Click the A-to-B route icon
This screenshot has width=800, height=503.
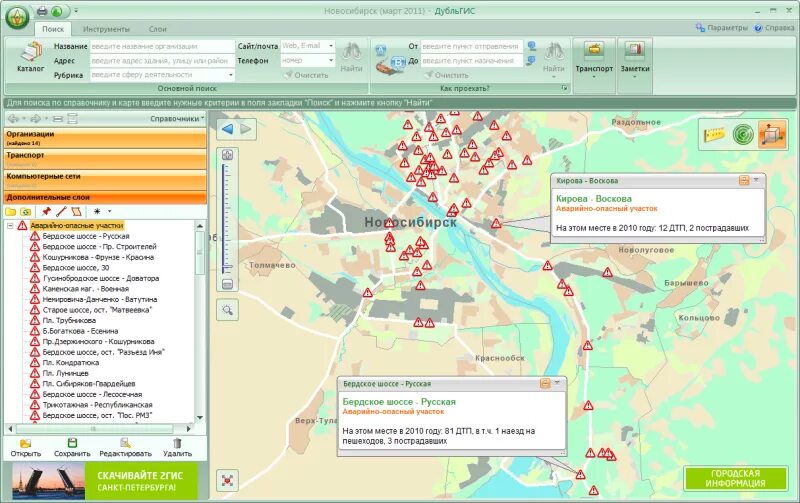tap(390, 58)
